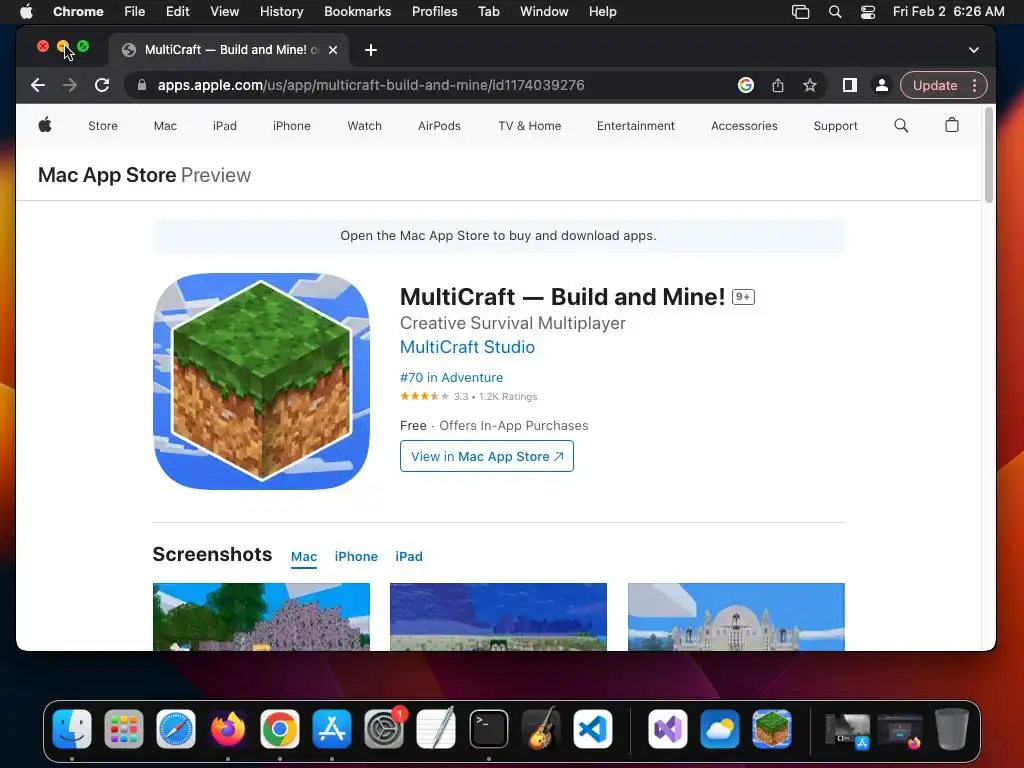The image size is (1024, 768).
Task: Open the Accessories navigation item
Action: pos(744,125)
